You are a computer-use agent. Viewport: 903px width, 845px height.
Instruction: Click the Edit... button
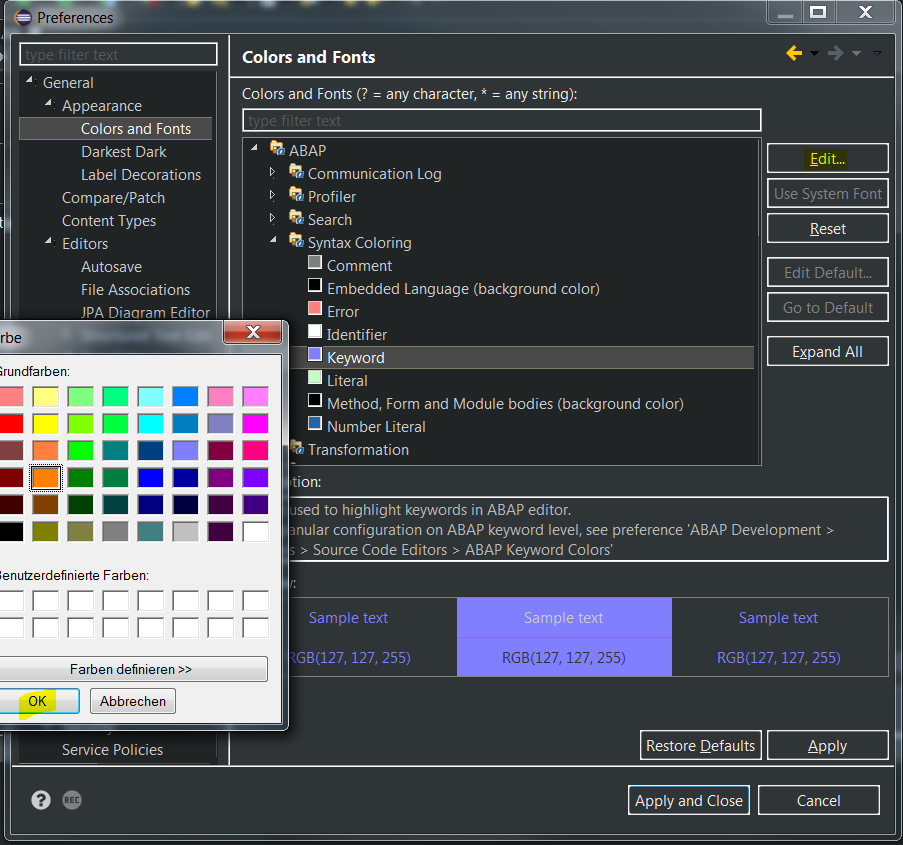(827, 159)
